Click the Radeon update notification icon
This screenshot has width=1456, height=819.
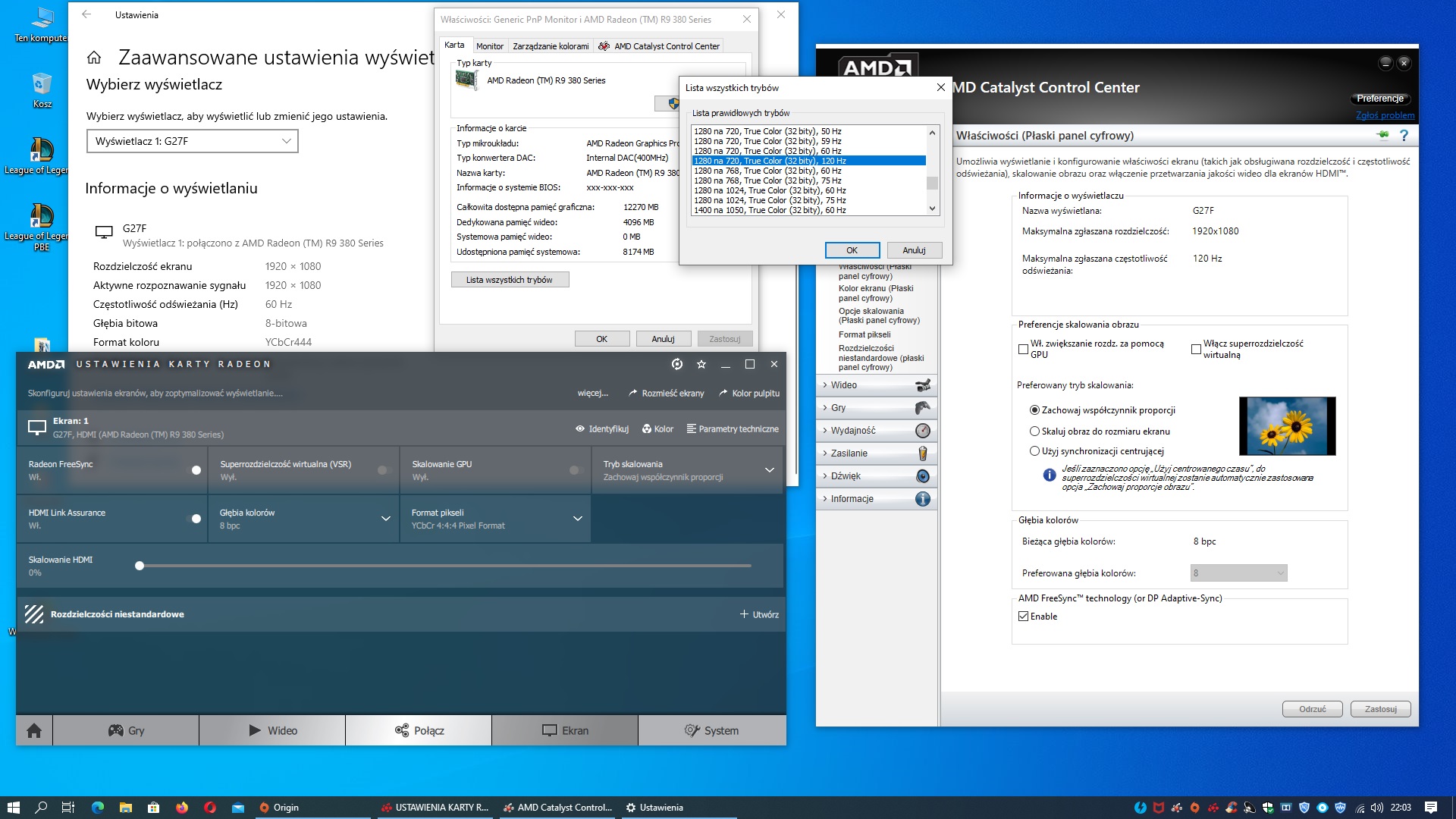click(677, 364)
